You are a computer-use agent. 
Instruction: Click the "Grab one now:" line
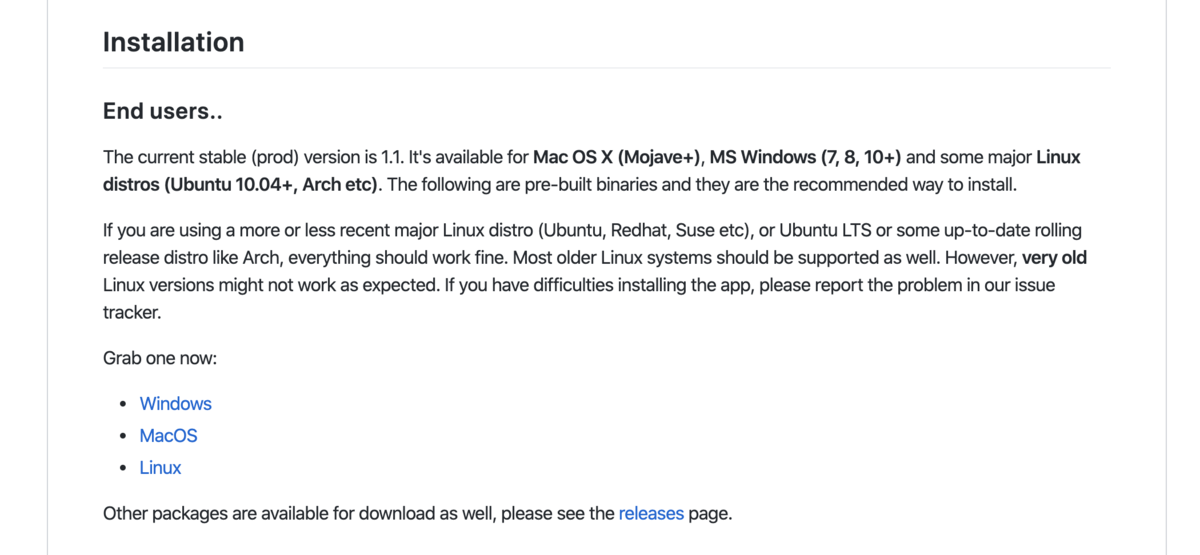click(x=160, y=358)
